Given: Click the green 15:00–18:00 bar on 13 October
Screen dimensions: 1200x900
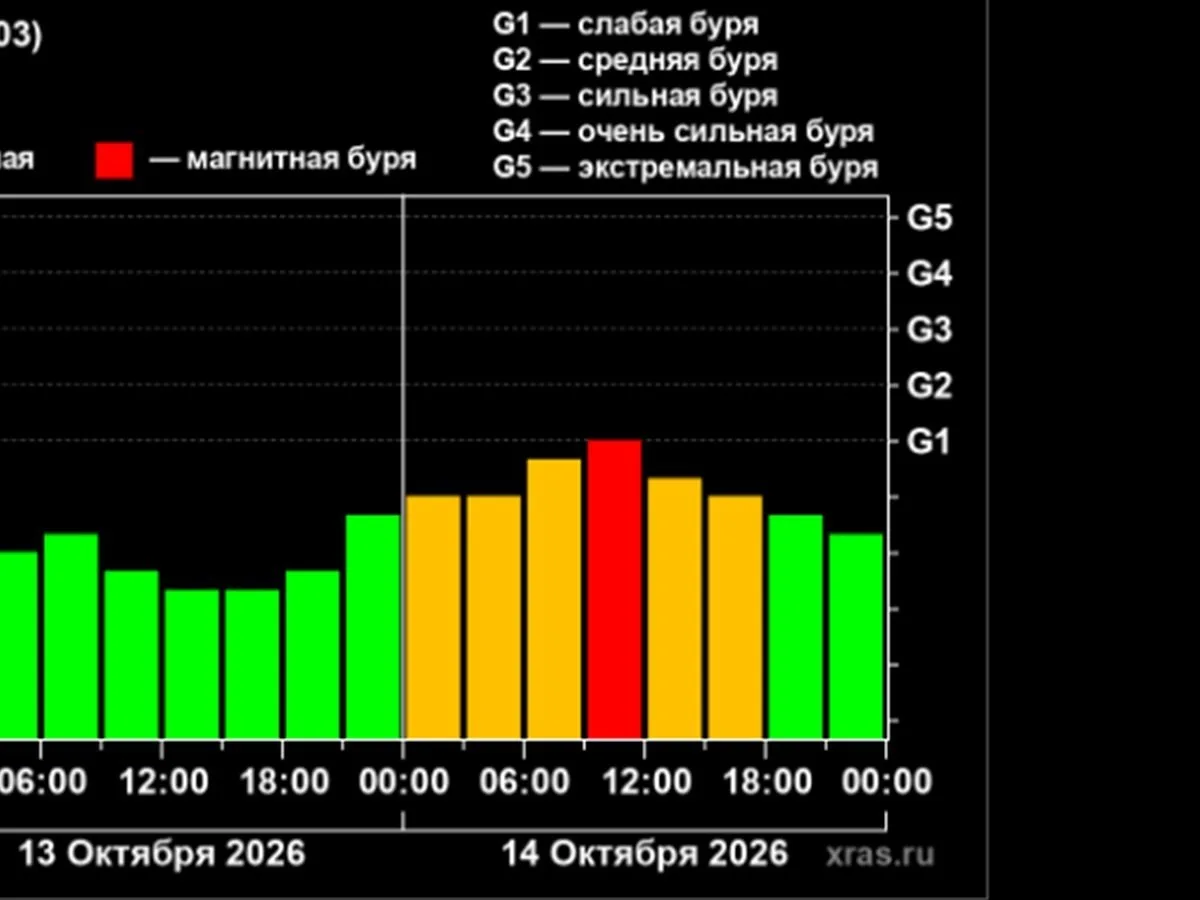Looking at the screenshot, I should pos(252,664).
